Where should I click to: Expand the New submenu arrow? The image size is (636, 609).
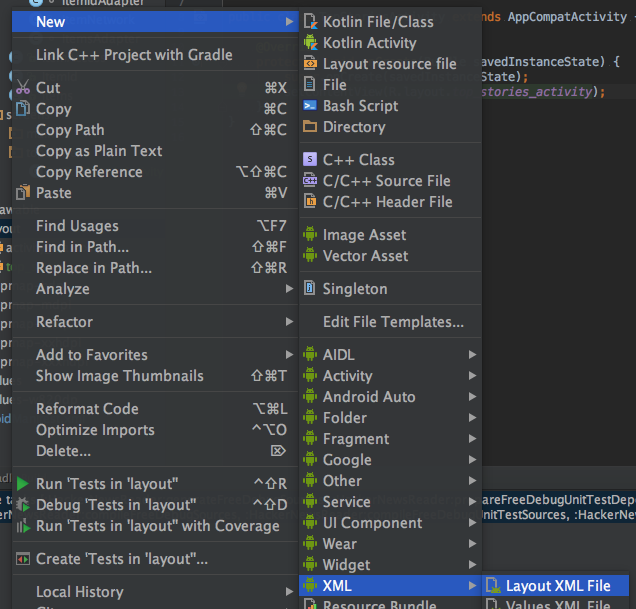[289, 22]
